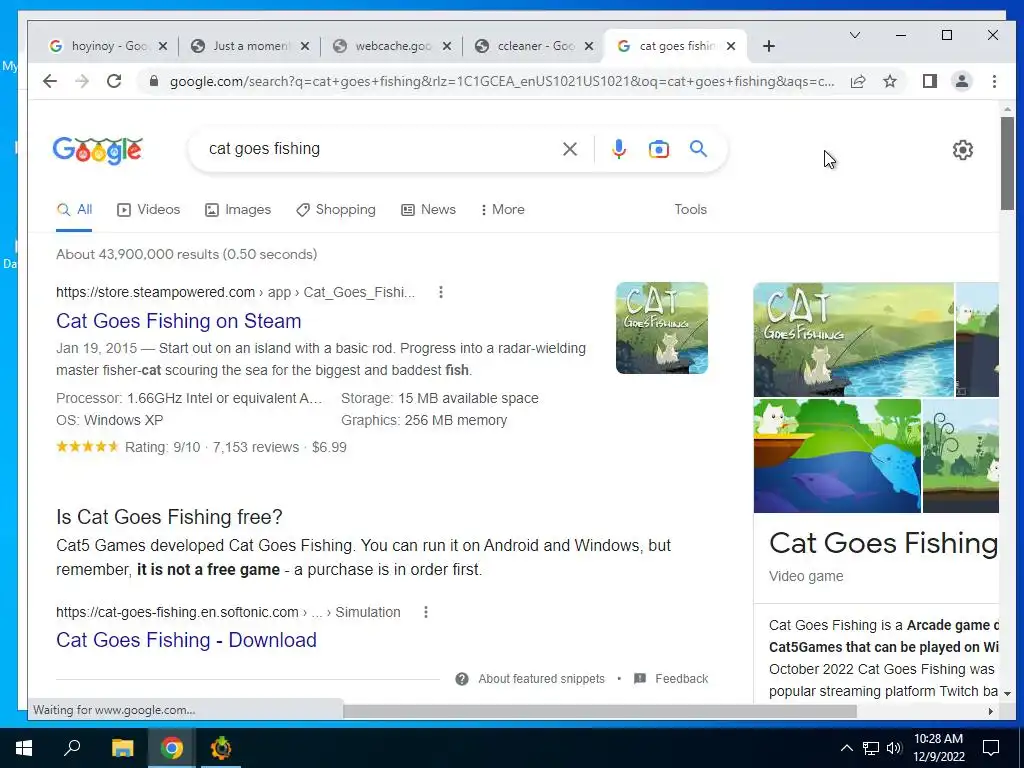Open the Windows Start menu
The image size is (1024, 768).
pos(24,748)
